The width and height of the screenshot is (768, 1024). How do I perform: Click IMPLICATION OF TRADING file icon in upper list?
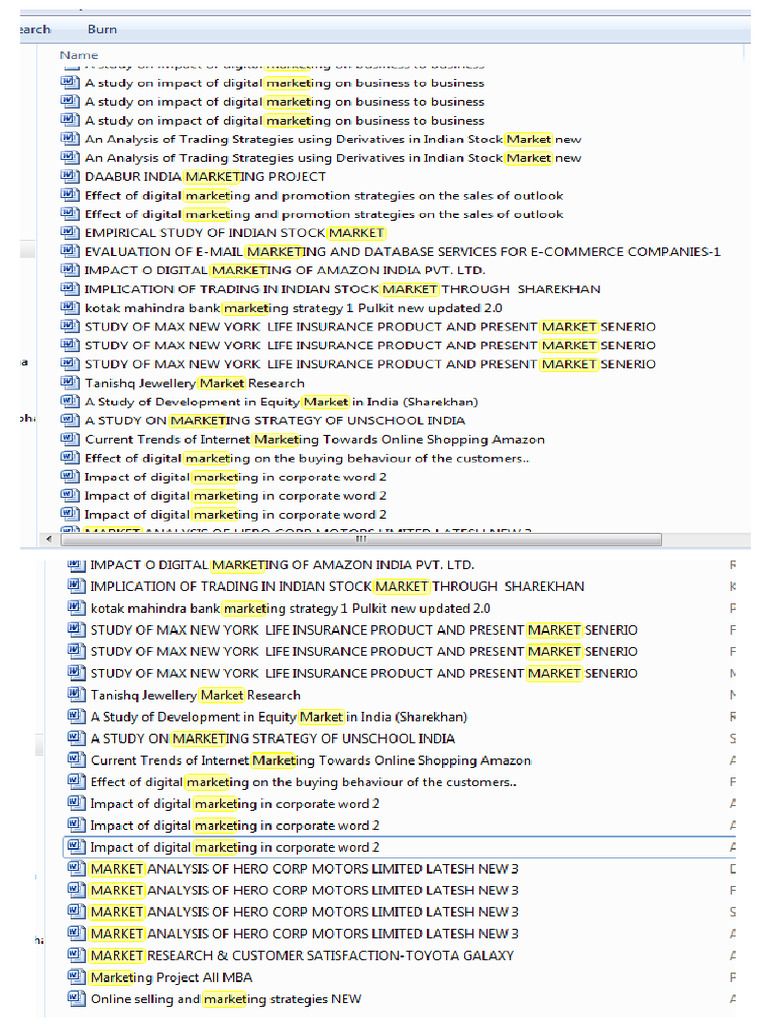point(70,288)
